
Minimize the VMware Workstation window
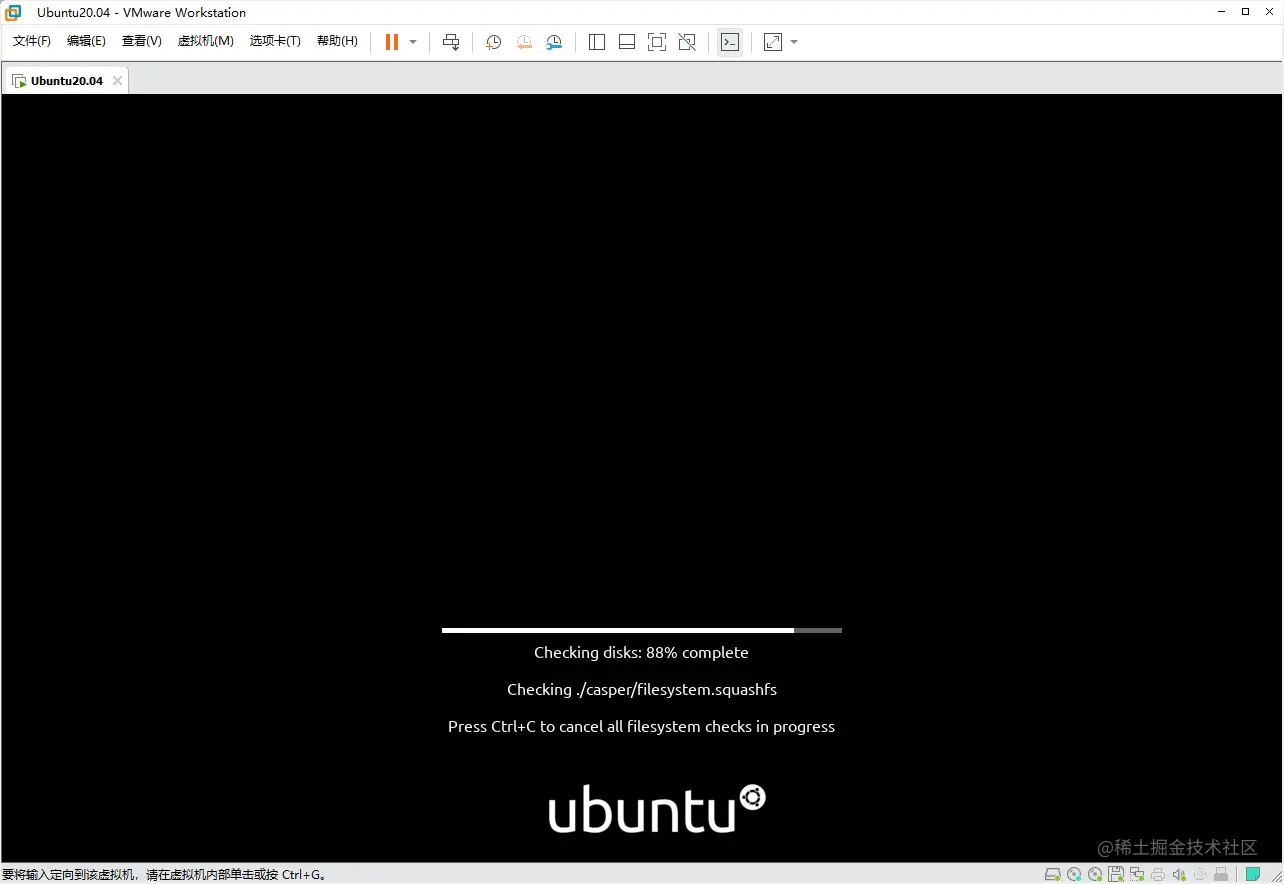click(x=1222, y=12)
